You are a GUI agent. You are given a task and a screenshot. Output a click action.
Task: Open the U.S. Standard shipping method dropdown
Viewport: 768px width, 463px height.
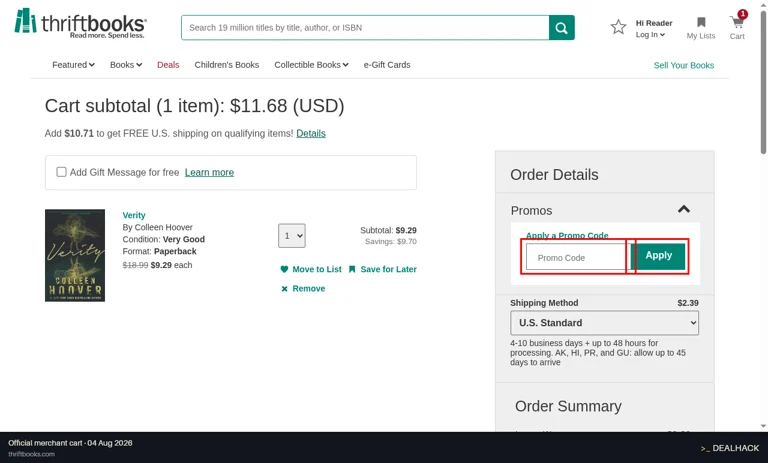[604, 323]
